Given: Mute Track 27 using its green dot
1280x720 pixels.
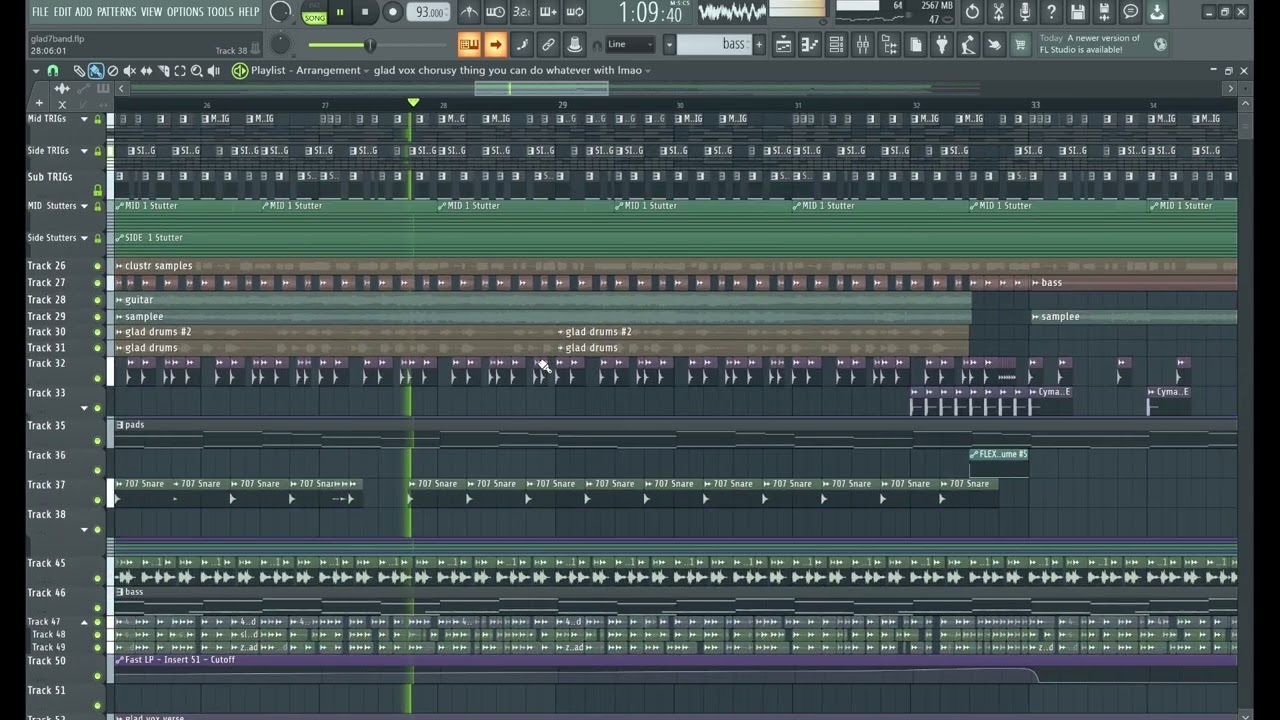Looking at the screenshot, I should [98, 283].
